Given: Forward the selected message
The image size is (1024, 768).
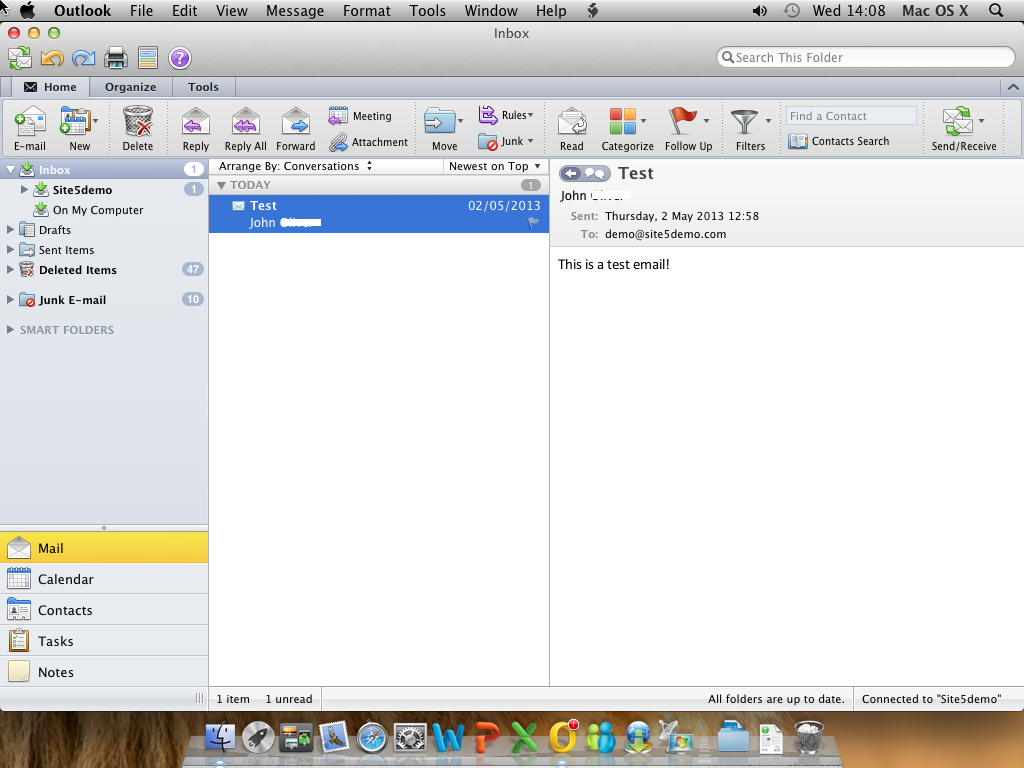Looking at the screenshot, I should pos(296,129).
